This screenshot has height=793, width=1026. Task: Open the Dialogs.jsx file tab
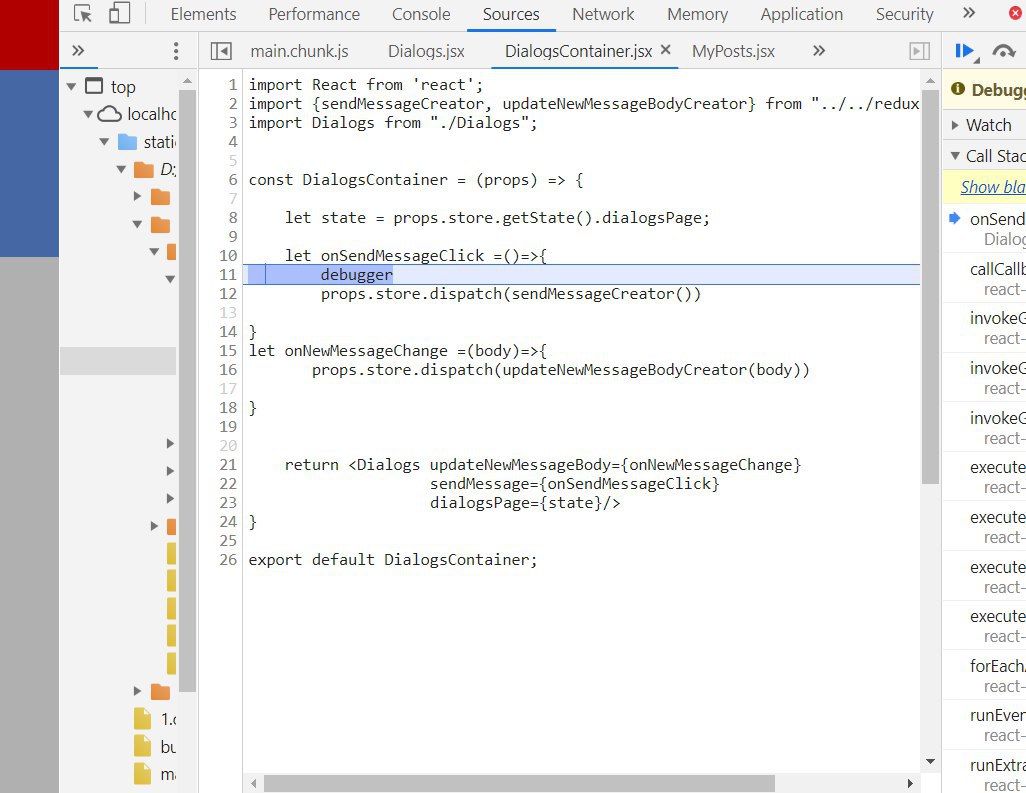(426, 51)
